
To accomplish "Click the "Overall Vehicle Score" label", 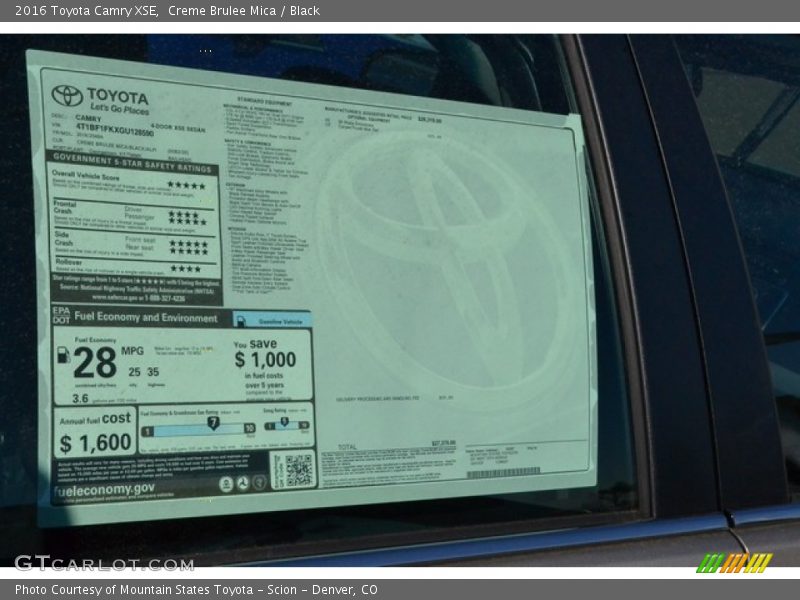I will tap(85, 175).
